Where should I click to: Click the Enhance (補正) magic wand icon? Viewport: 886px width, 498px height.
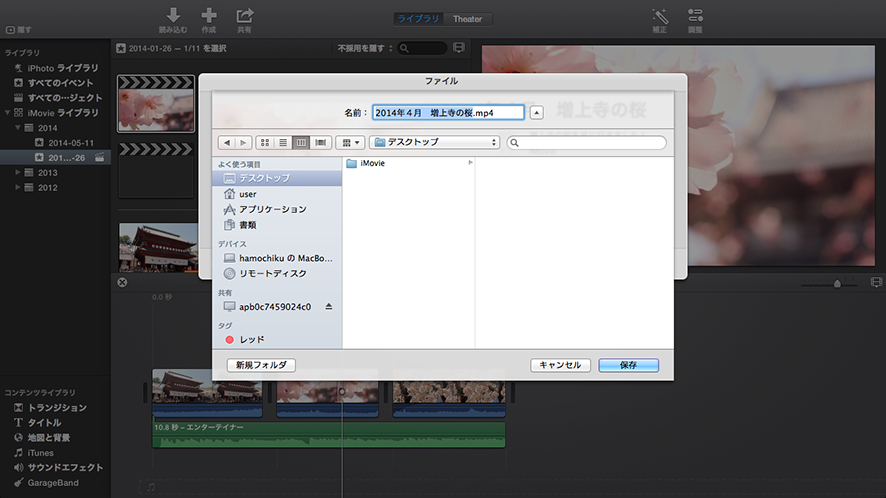(x=660, y=15)
